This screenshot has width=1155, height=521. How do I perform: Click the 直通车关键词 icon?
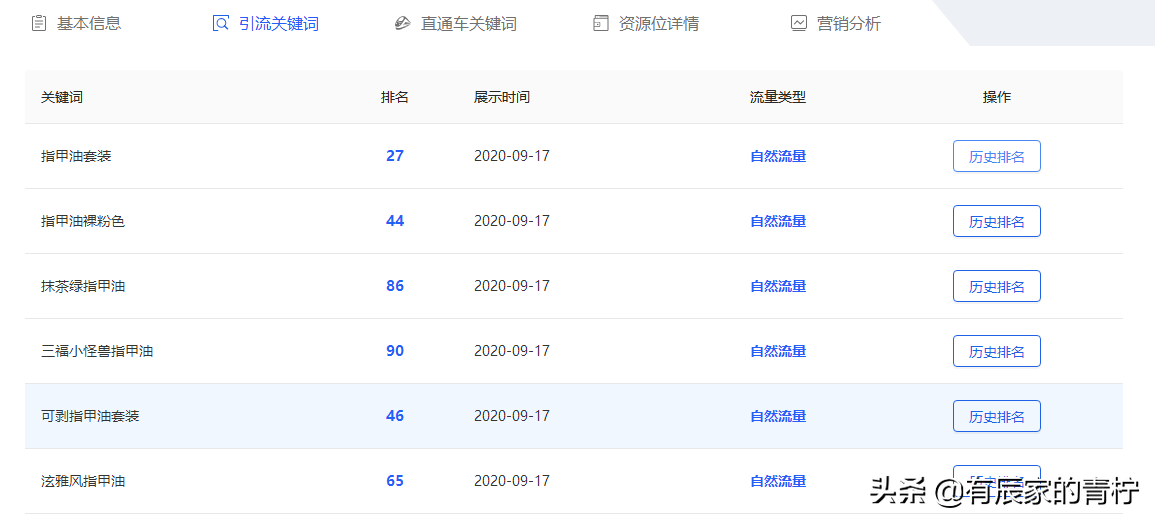point(402,24)
